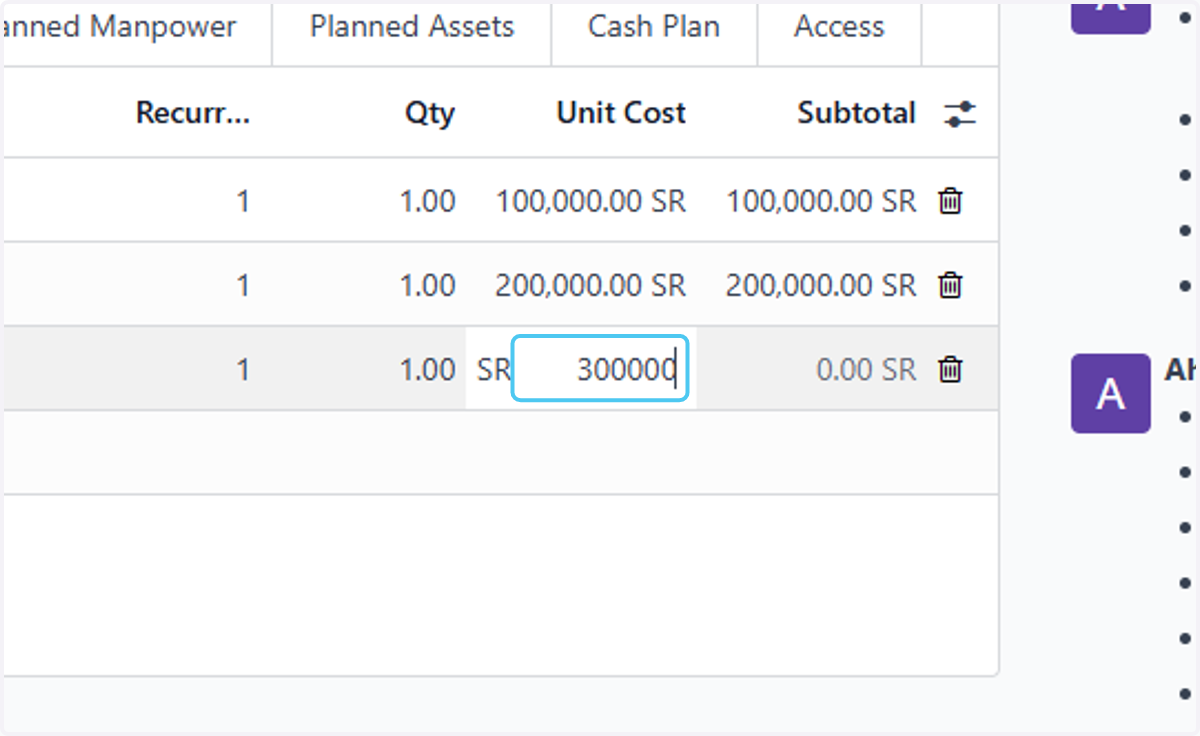1200x736 pixels.
Task: Click recurrence value 1 in the 200,000.00 SR row
Action: click(242, 286)
